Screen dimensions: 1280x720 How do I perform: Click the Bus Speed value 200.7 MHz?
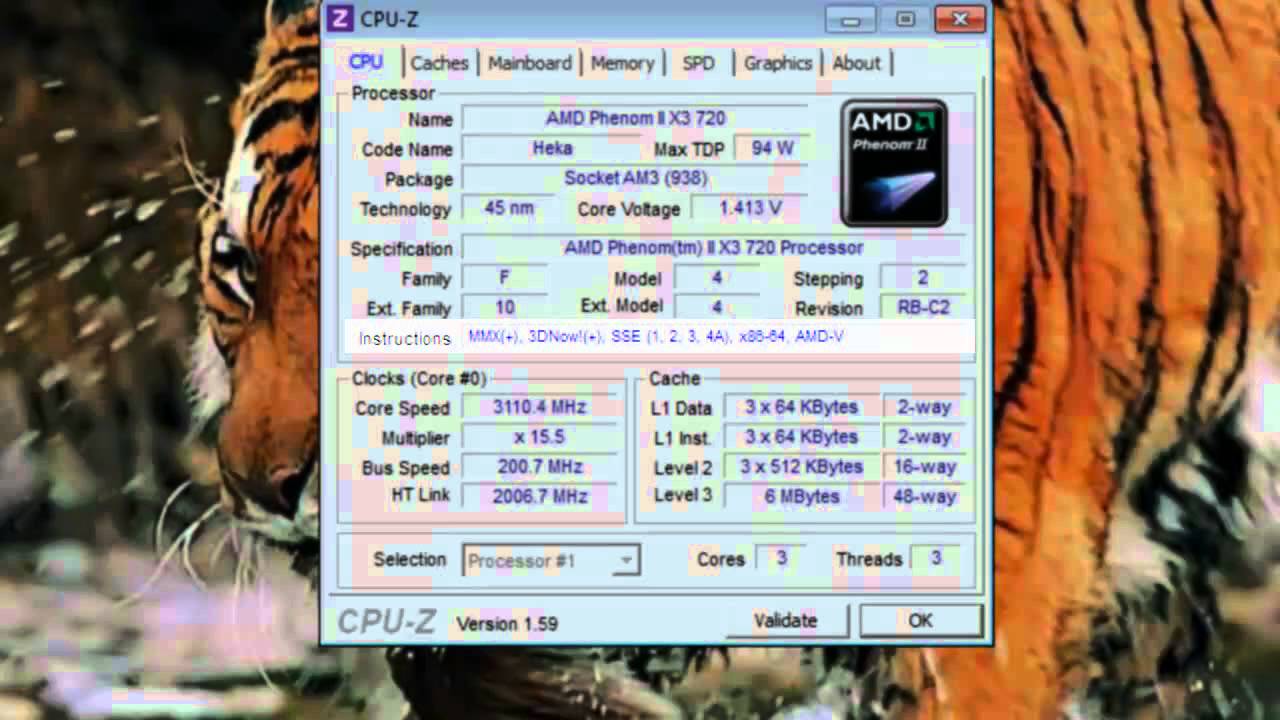(539, 466)
